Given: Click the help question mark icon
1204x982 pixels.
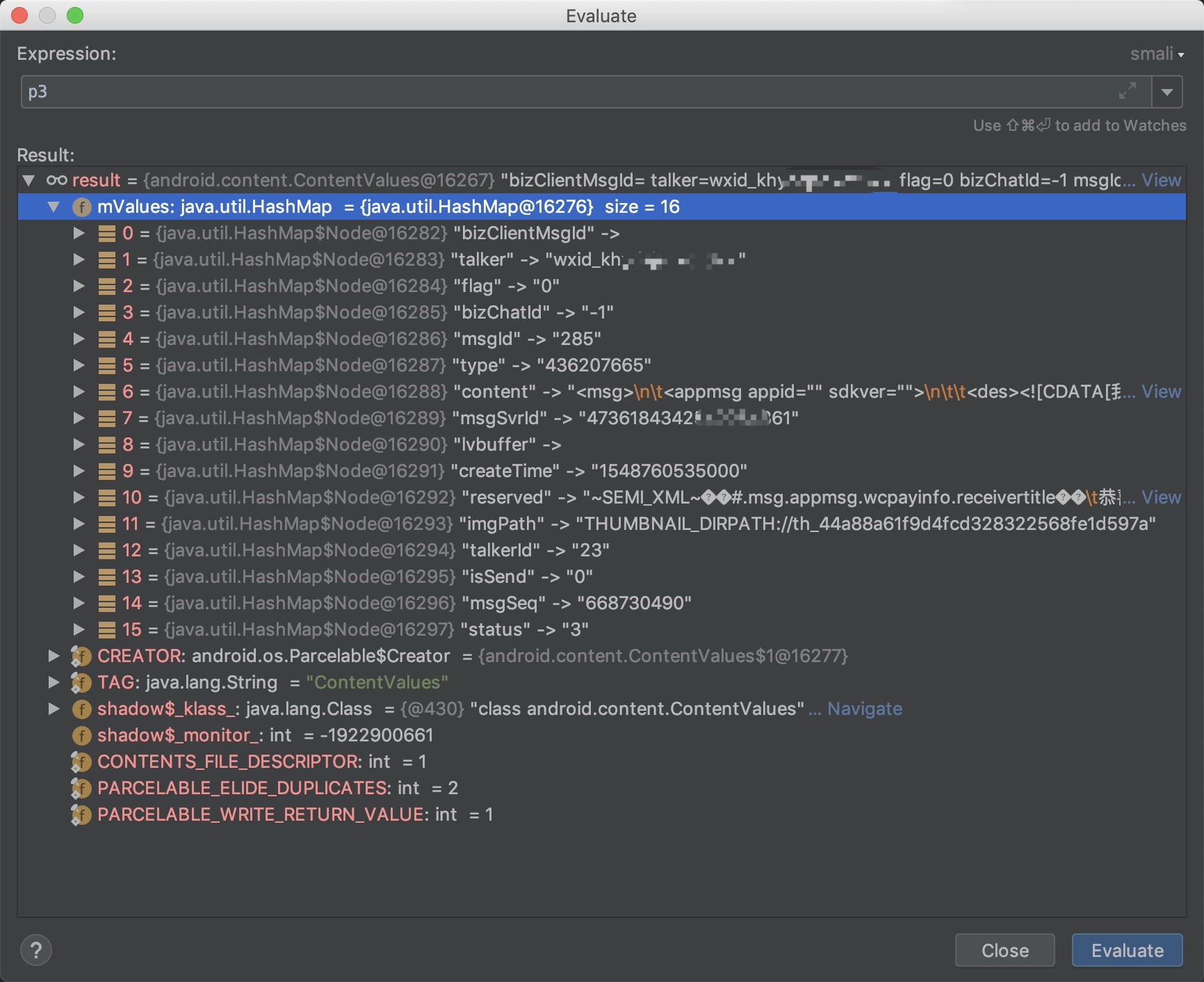Looking at the screenshot, I should click(36, 950).
